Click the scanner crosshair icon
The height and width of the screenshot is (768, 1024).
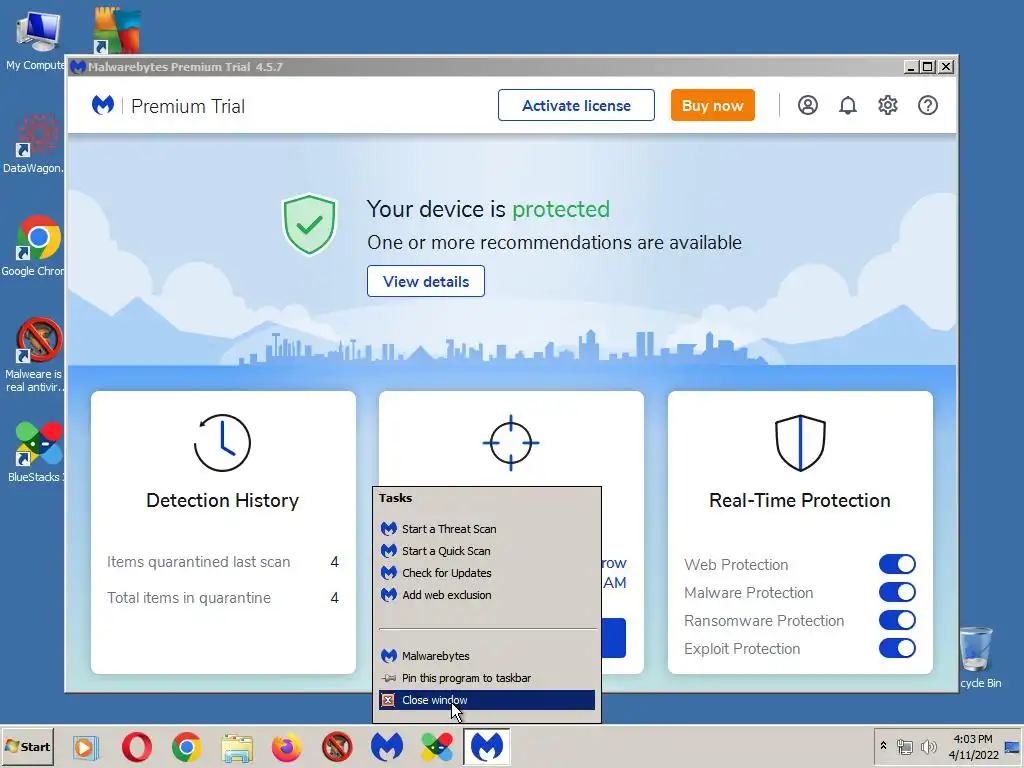(x=511, y=442)
